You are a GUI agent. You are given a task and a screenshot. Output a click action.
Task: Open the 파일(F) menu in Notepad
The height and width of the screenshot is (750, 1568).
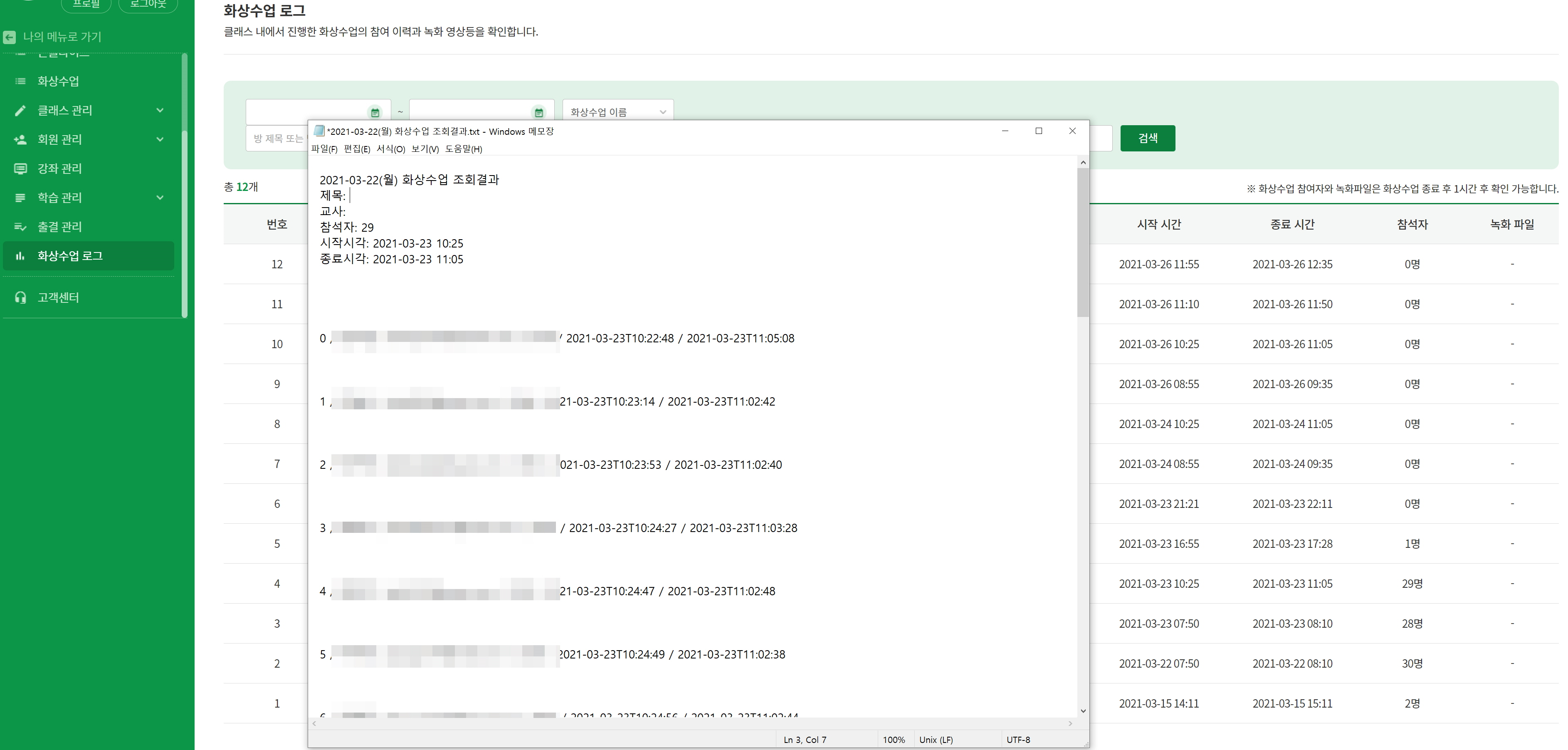324,149
